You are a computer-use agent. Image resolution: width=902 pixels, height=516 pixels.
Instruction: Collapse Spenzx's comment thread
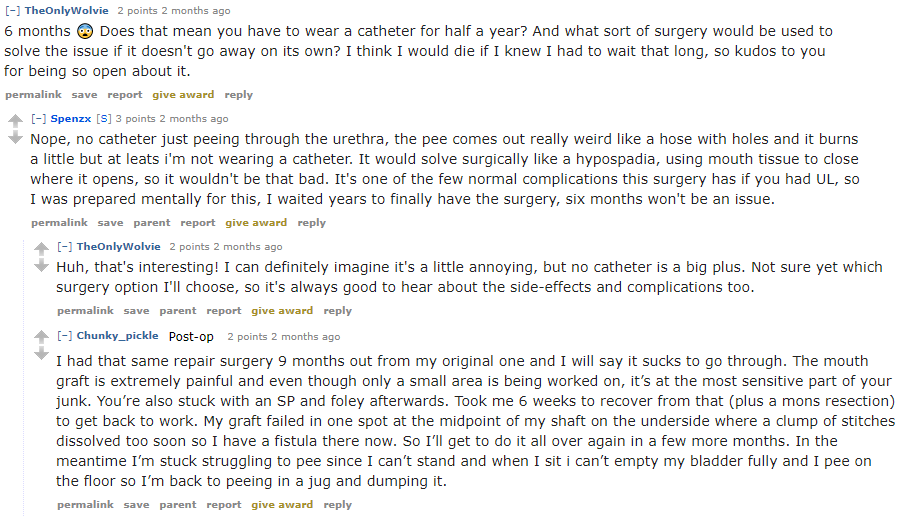click(x=38, y=119)
